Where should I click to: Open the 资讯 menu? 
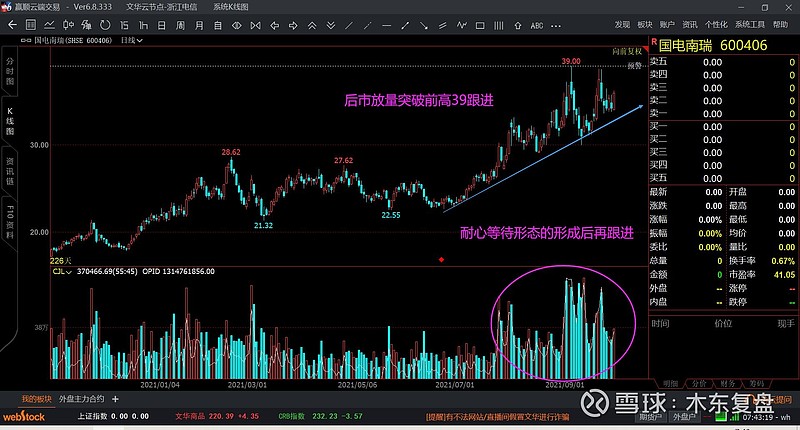click(x=690, y=24)
